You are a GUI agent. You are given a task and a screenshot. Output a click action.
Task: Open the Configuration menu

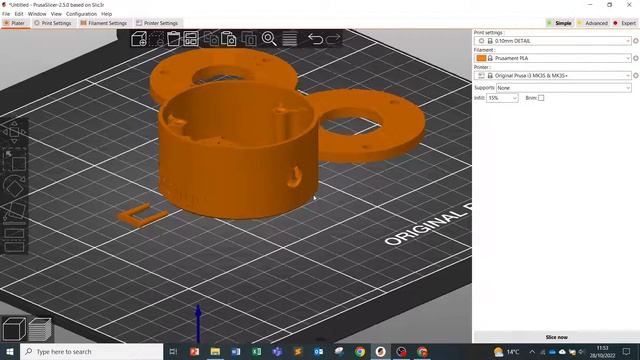point(81,14)
